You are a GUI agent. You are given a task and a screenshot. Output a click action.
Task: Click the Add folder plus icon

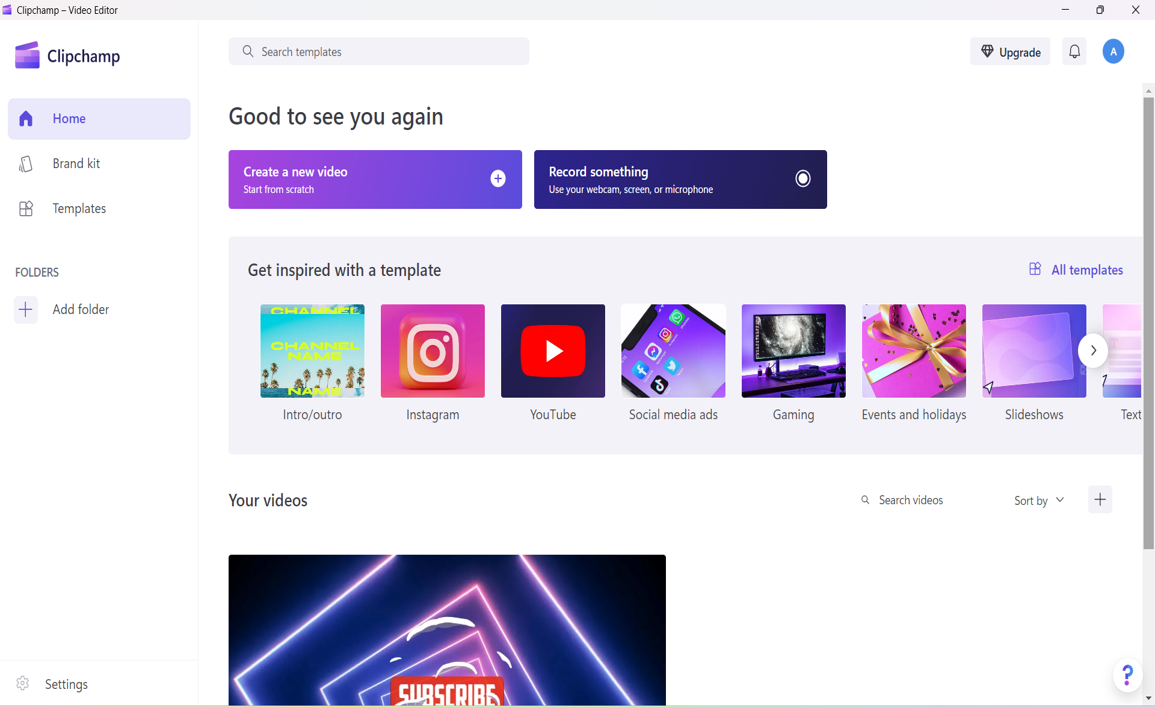click(26, 310)
